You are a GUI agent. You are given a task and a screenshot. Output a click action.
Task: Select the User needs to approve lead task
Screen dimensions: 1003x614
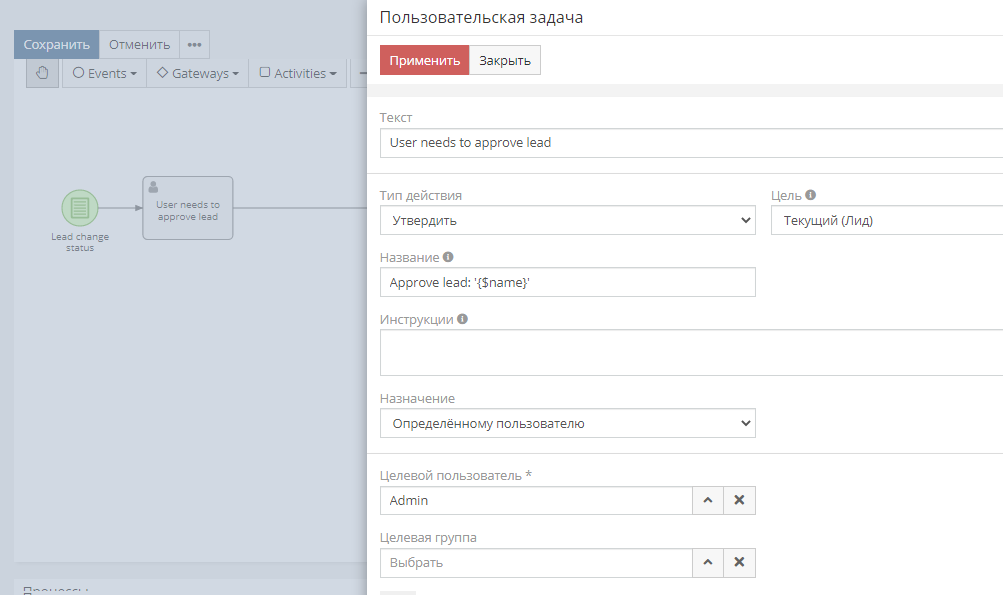(x=188, y=208)
